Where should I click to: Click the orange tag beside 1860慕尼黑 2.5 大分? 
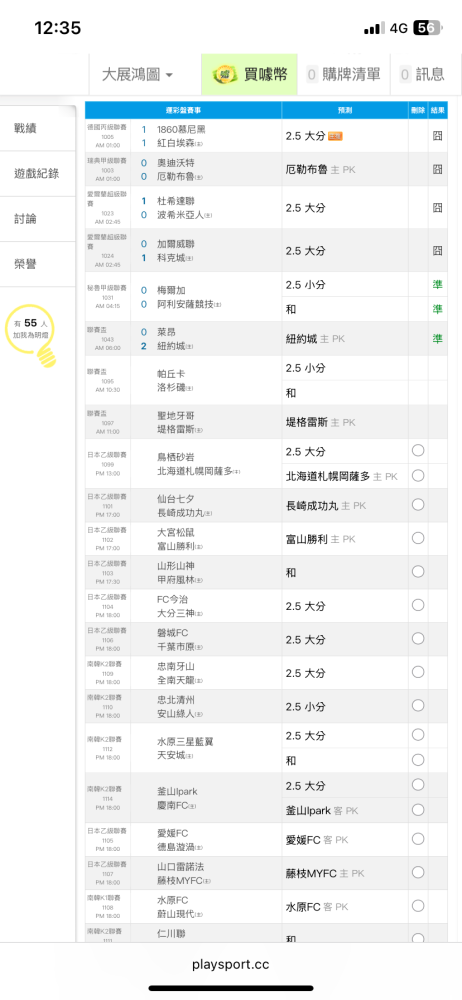[334, 136]
